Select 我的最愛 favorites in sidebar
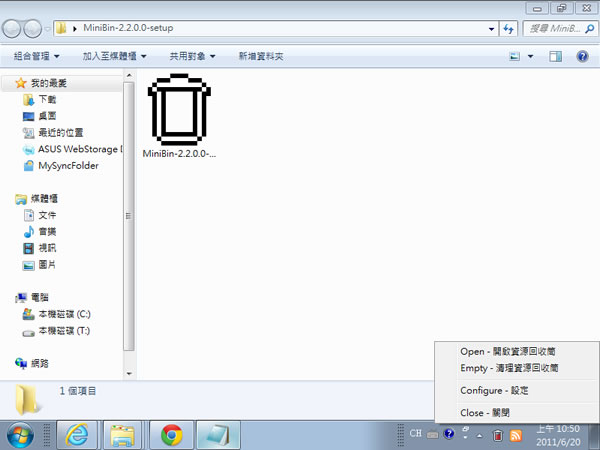Viewport: 600px width, 450px height. coord(62,83)
